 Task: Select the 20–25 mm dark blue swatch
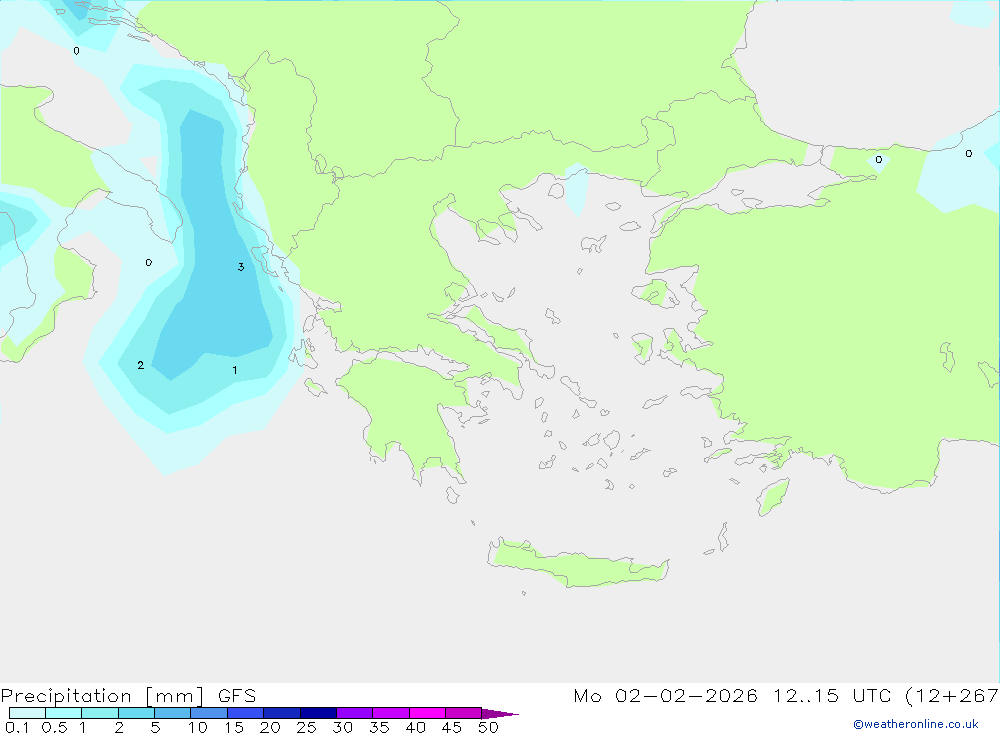point(282,713)
